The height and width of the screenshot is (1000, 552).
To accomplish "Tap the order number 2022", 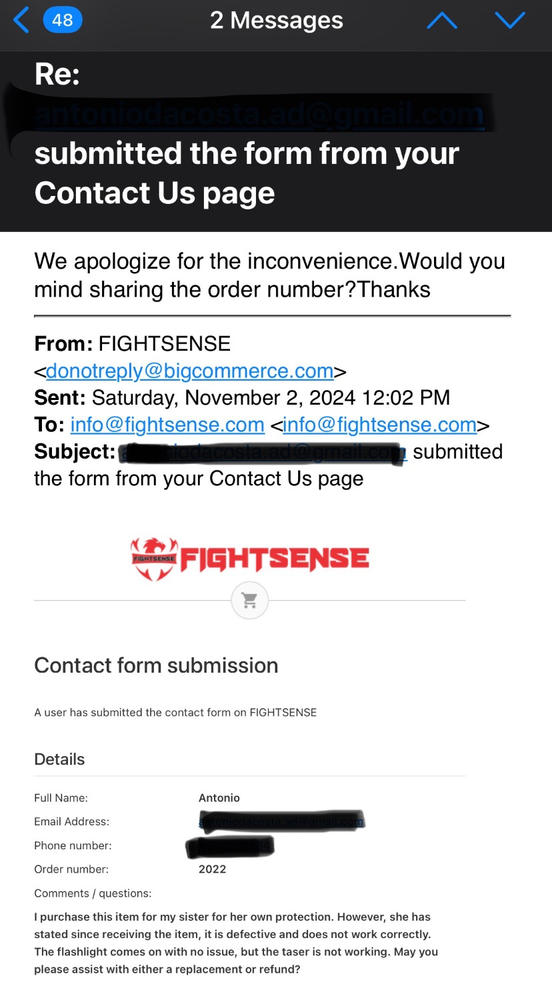I will [x=212, y=869].
